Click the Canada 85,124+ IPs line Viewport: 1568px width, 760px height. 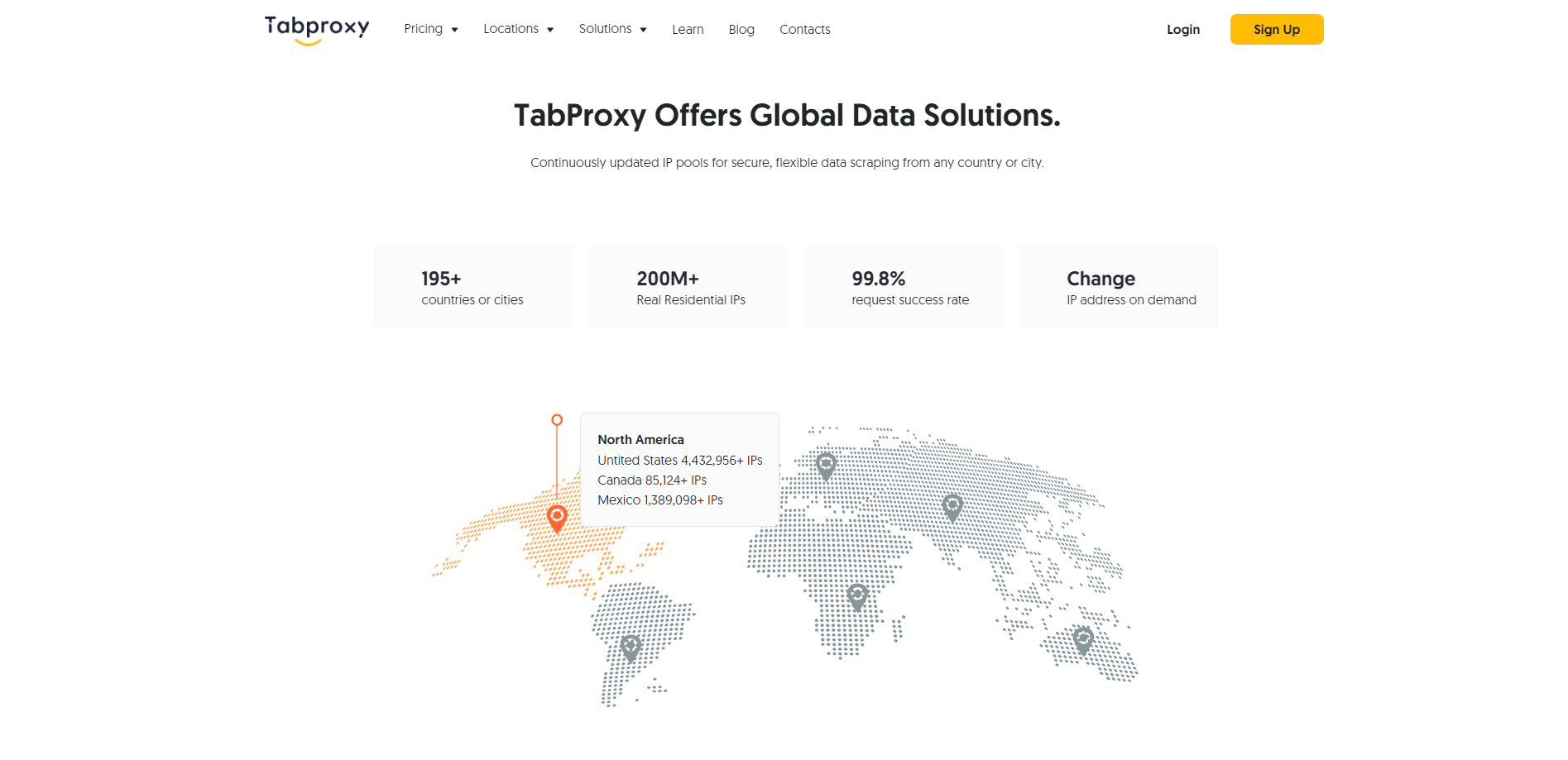652,480
